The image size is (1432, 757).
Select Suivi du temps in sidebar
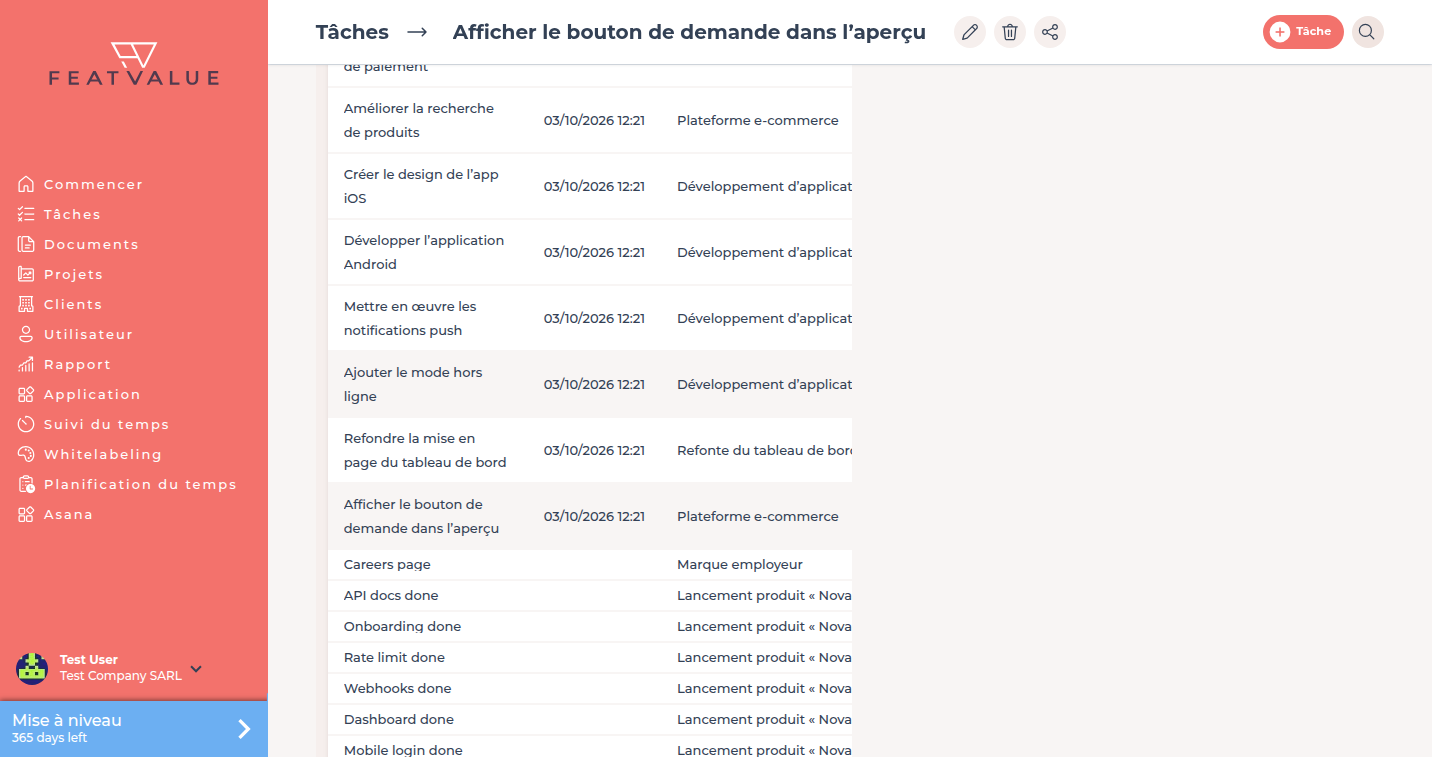(106, 424)
